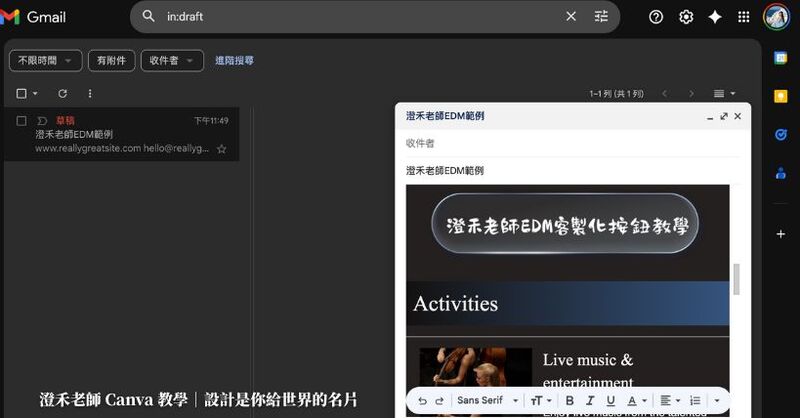Image resolution: width=800 pixels, height=418 pixels.
Task: Open Google Calendar side panel
Action: (x=781, y=58)
